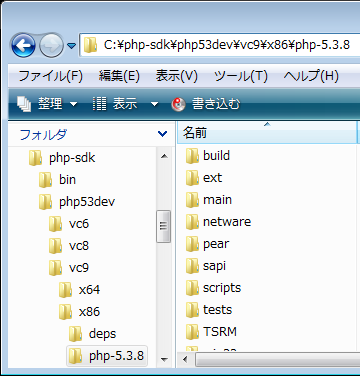Click the sapi folder icon
The height and width of the screenshot is (376, 360).
(x=192, y=266)
